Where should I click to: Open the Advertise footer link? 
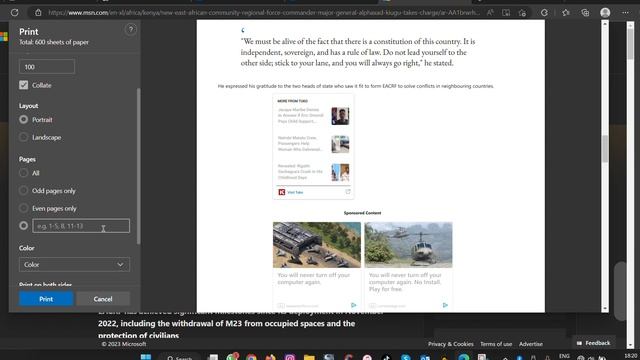coord(531,344)
